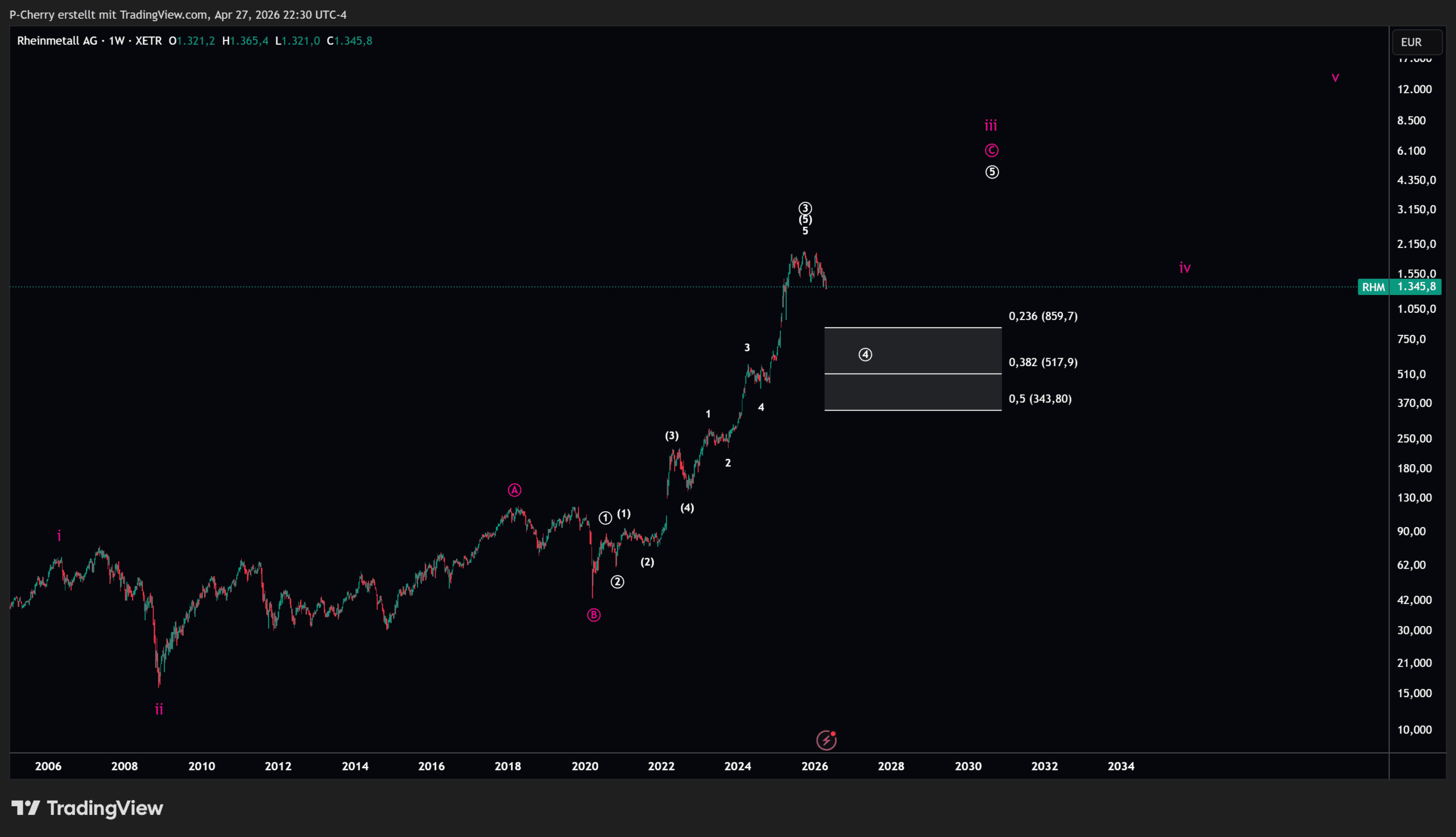Image resolution: width=1456 pixels, height=837 pixels.
Task: Click the pink wave iii label
Action: click(991, 125)
